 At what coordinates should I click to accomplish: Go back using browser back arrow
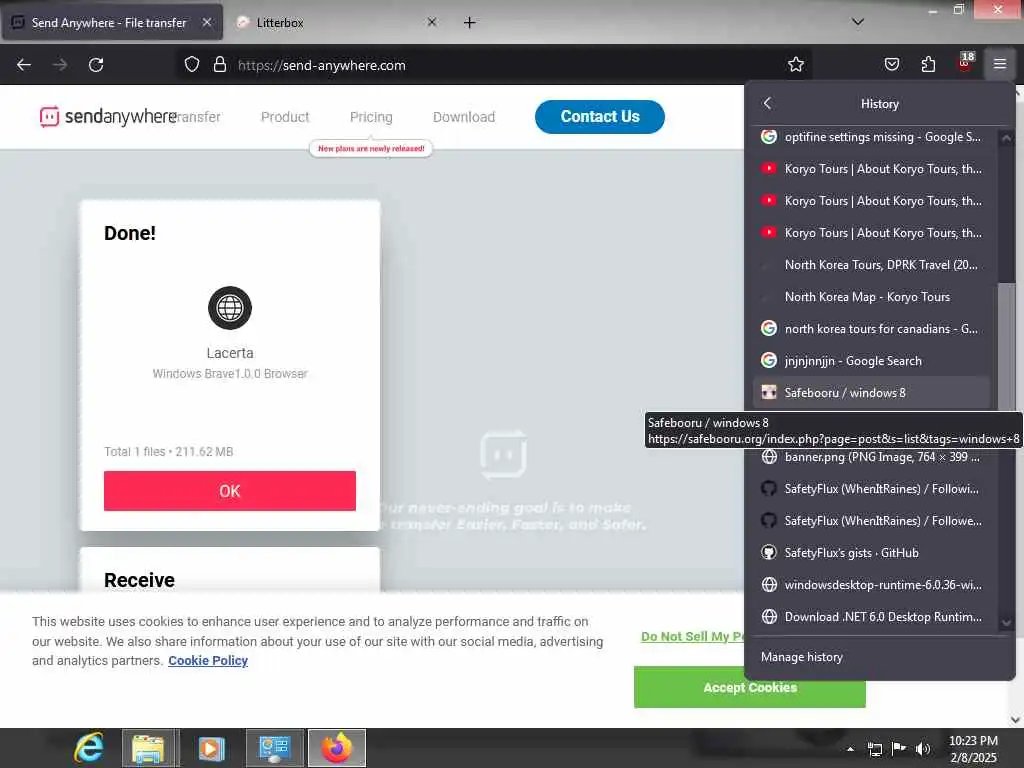24,65
